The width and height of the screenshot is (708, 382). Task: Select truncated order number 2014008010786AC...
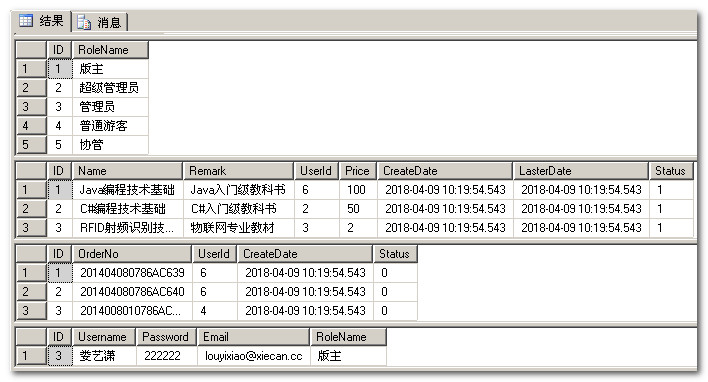[132, 311]
